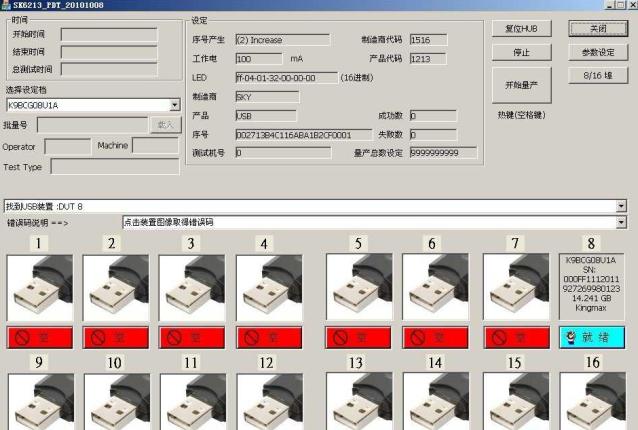Click the Machine input field
Viewport: 638px width, 430px height.
(x=156, y=146)
